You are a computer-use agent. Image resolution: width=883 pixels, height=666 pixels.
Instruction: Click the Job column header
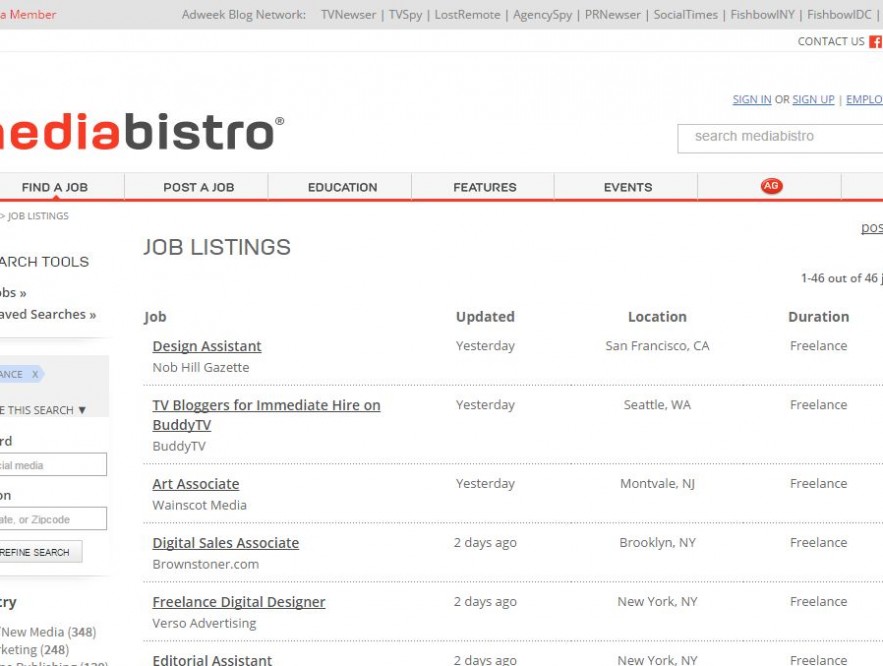[155, 317]
